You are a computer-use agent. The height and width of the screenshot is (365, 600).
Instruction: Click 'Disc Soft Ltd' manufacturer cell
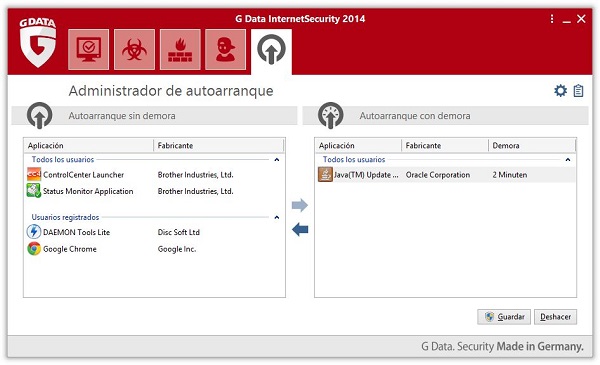coord(179,232)
